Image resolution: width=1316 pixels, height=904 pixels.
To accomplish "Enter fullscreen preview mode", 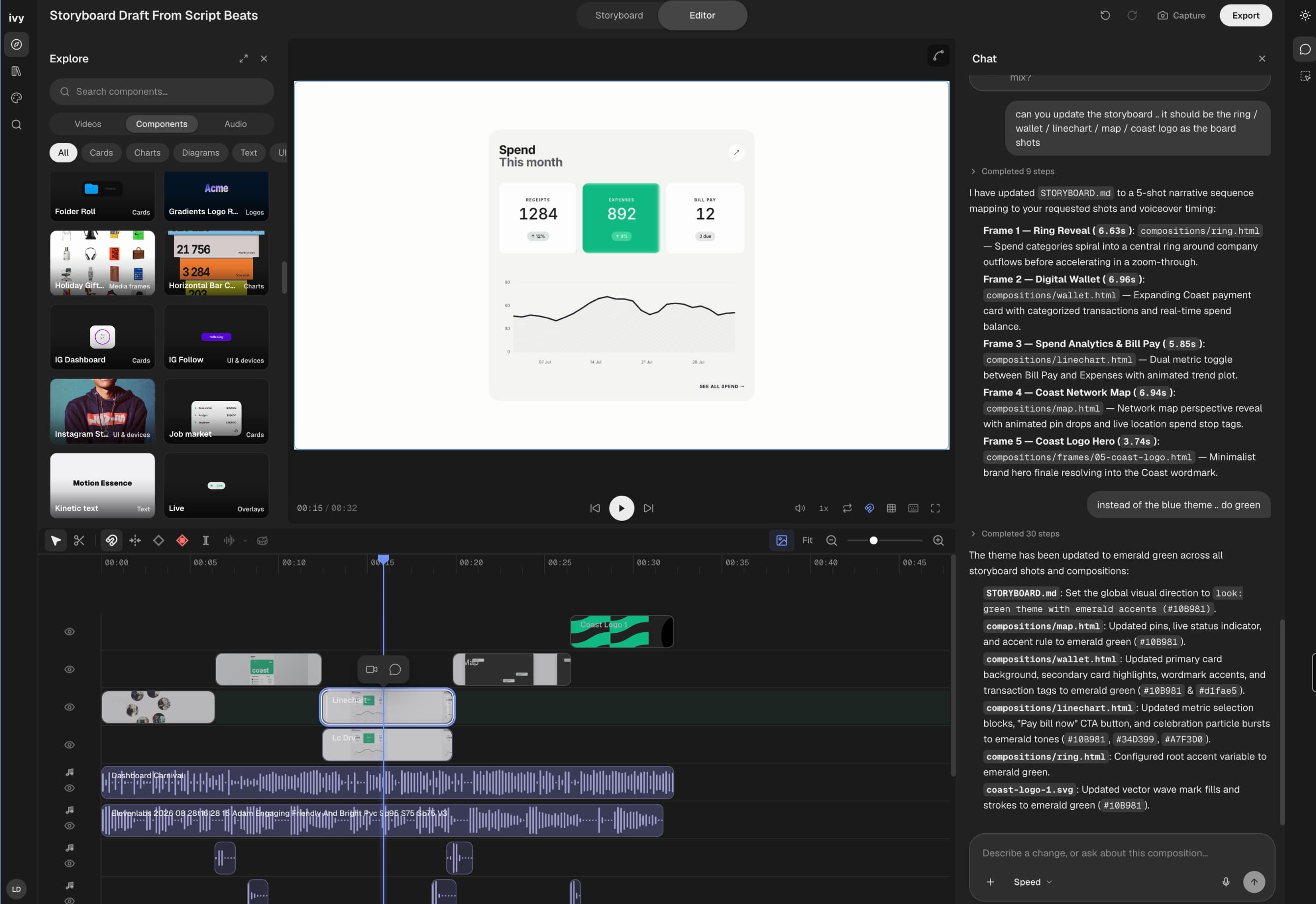I will 935,508.
